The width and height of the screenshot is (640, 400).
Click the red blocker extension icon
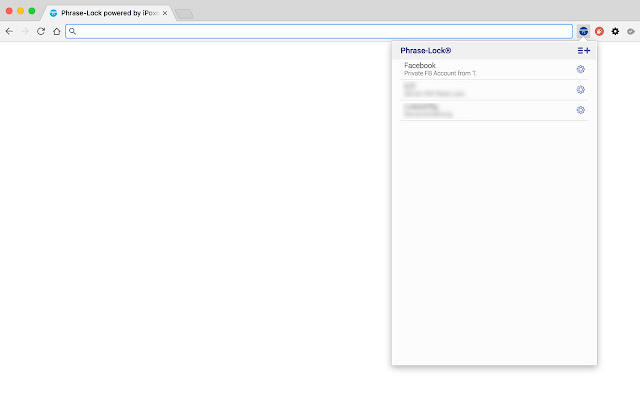599,31
